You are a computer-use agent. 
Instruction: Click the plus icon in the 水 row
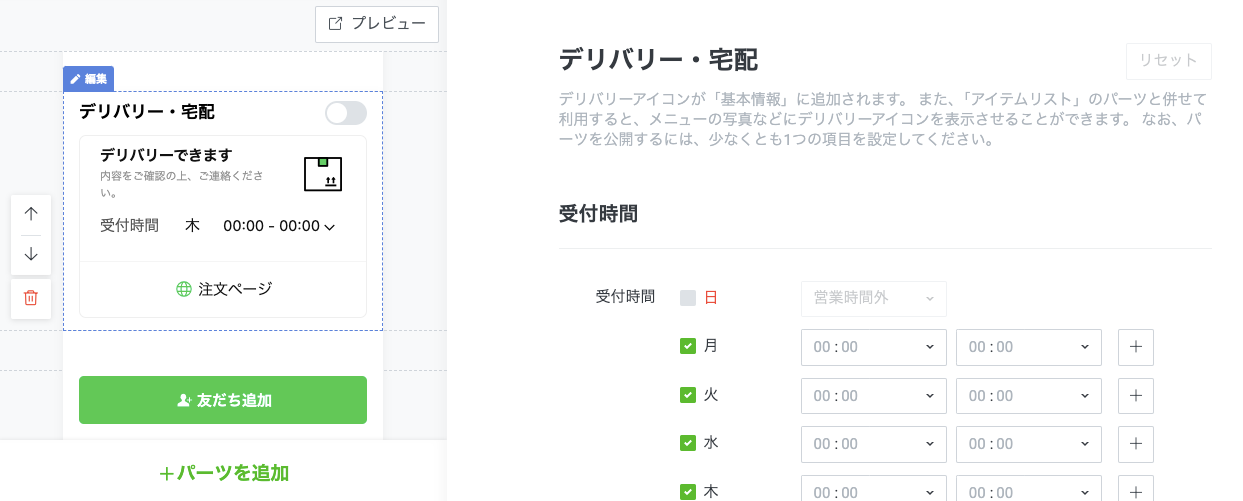[x=1136, y=444]
